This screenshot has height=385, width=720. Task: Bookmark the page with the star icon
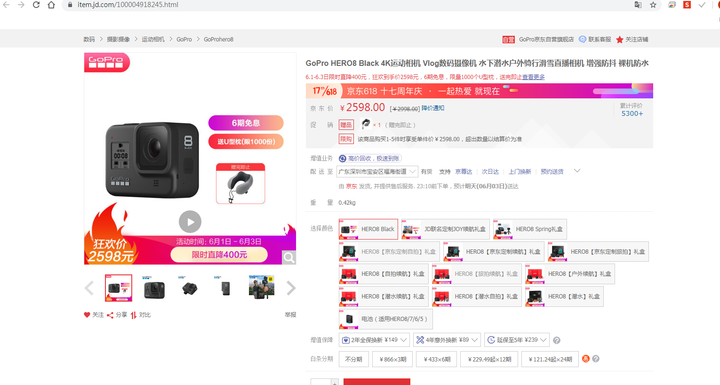(x=653, y=5)
